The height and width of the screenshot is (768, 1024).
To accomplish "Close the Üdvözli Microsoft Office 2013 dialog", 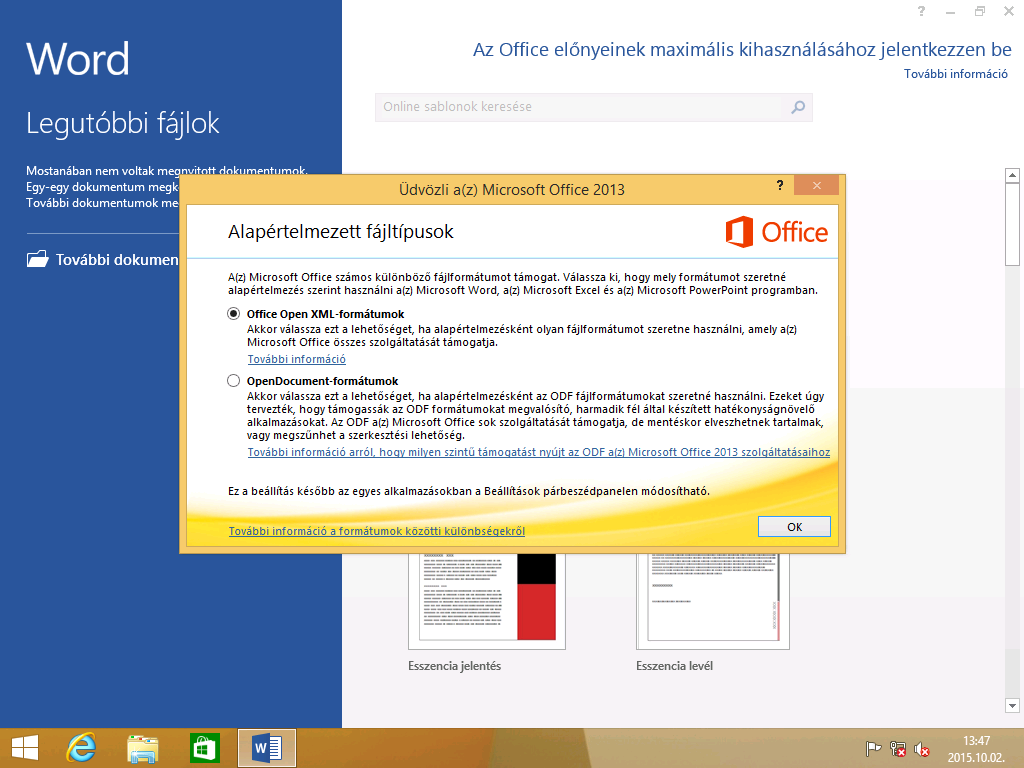I will (816, 185).
